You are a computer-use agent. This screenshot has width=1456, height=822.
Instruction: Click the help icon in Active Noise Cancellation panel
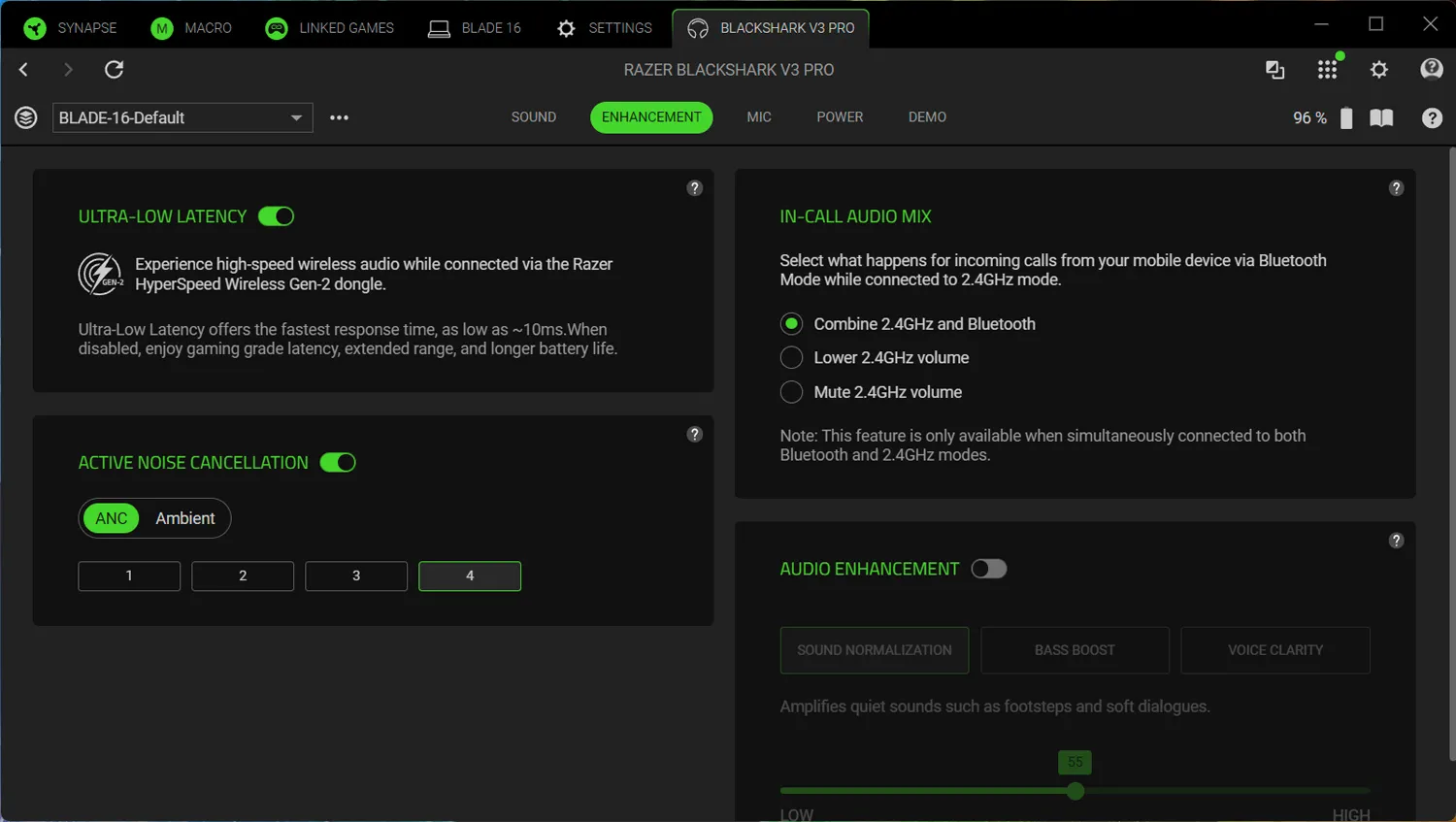point(694,434)
